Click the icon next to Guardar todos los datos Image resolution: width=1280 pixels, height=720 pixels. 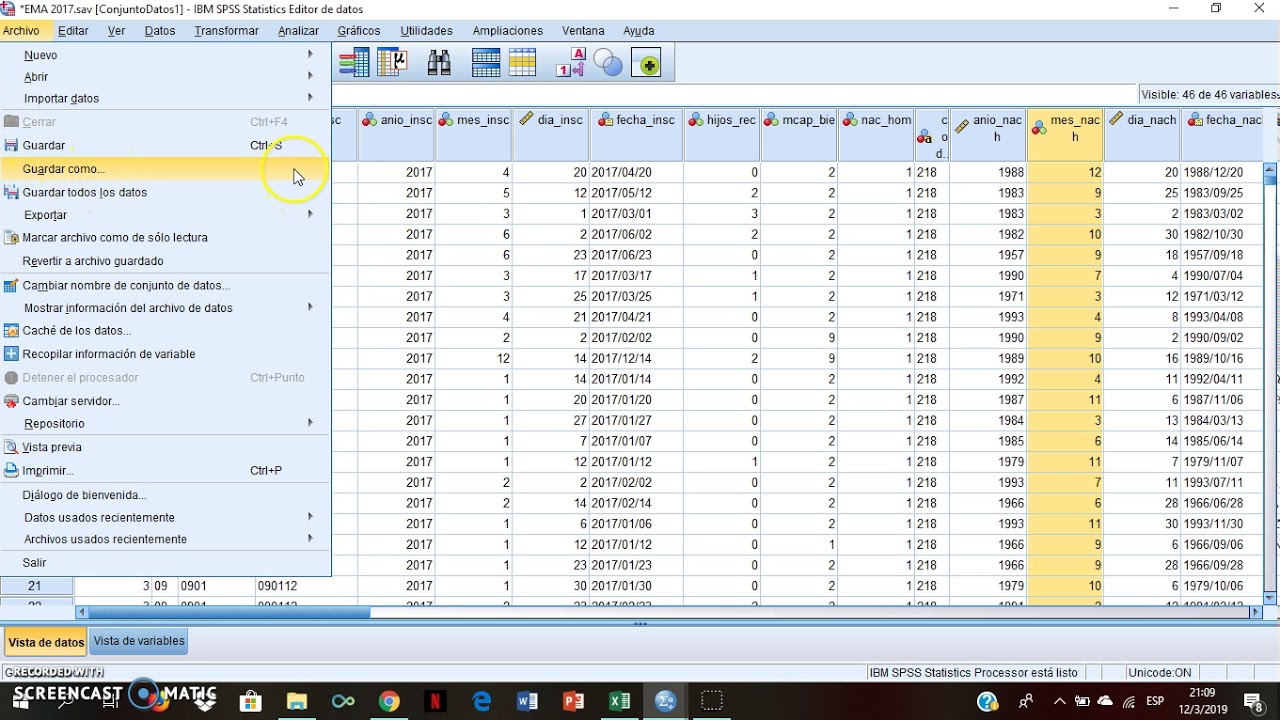pyautogui.click(x=12, y=192)
